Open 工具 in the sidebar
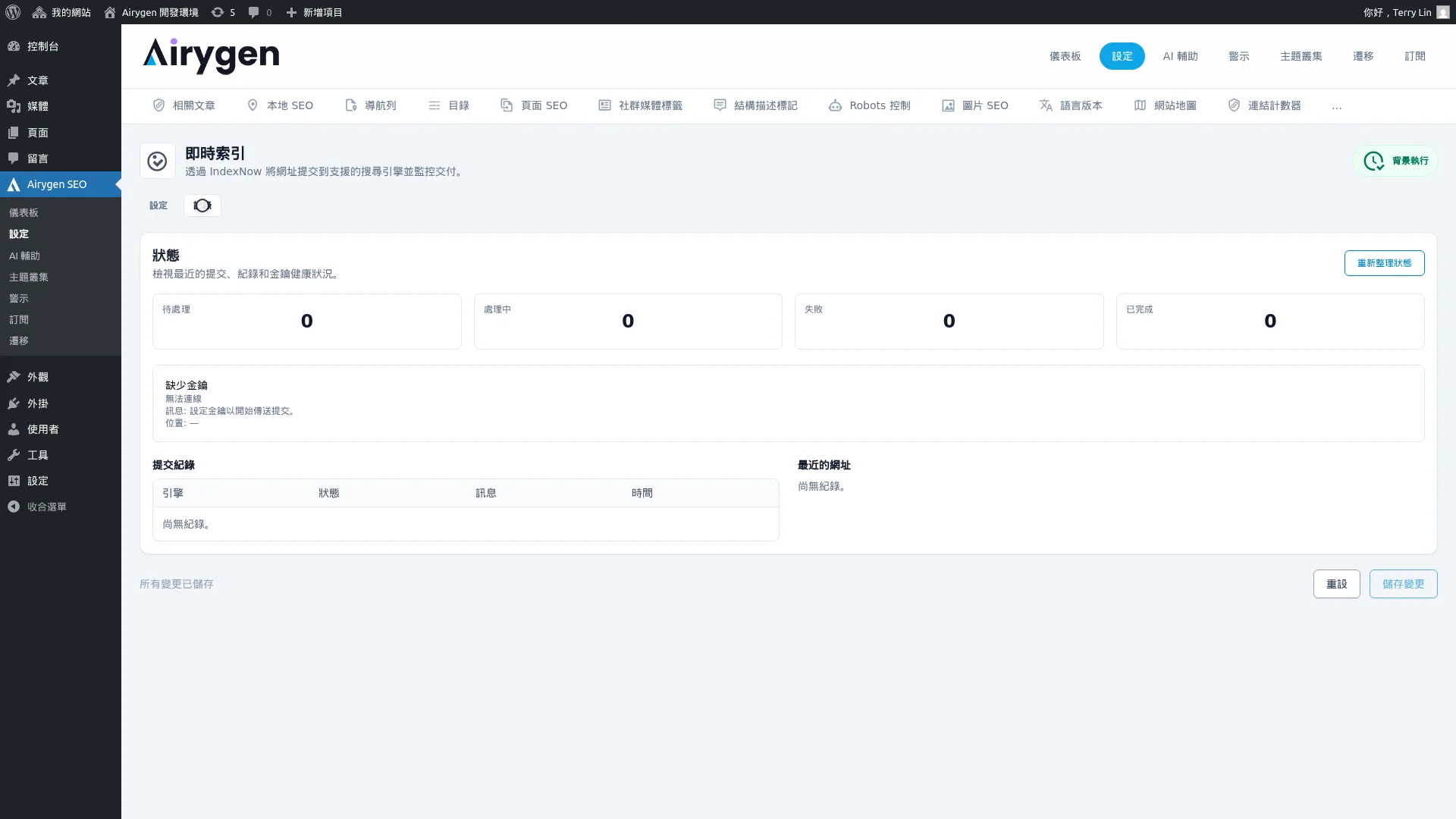 (x=61, y=455)
